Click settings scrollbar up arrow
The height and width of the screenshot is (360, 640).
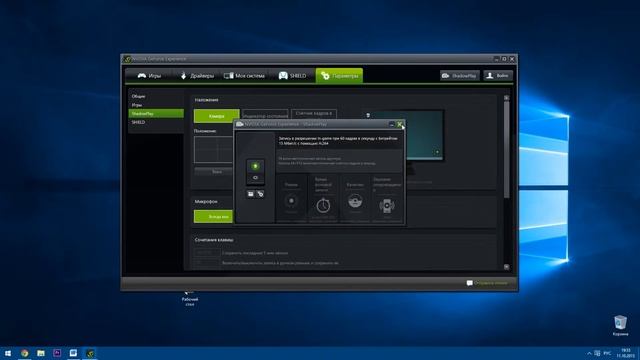click(507, 98)
